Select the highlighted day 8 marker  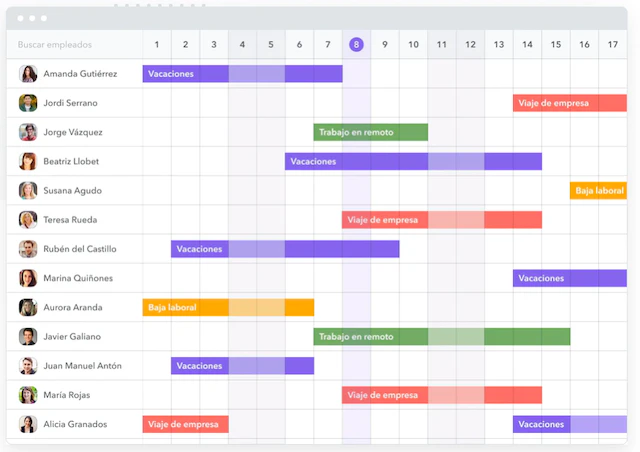click(x=356, y=44)
